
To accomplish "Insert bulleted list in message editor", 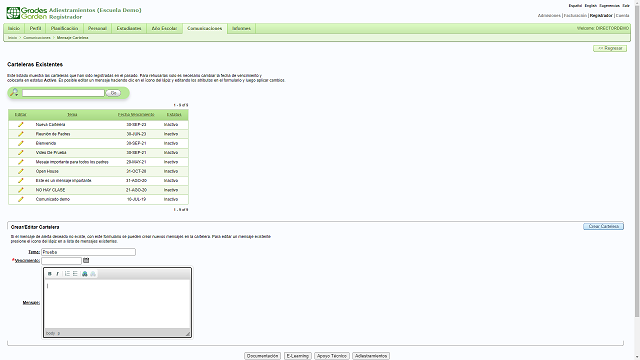I will pos(75,274).
